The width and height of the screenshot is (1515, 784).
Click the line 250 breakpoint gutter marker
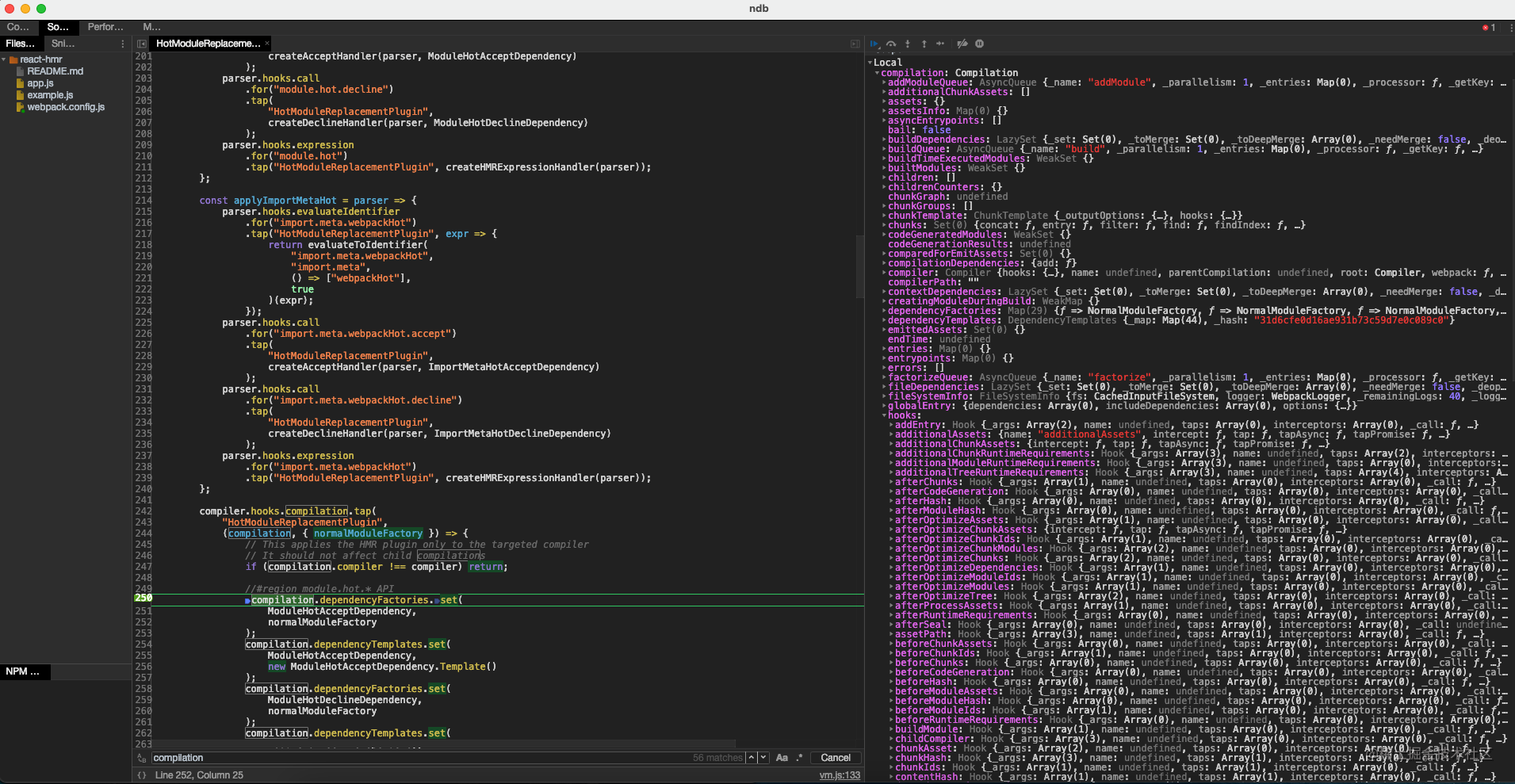tap(143, 599)
